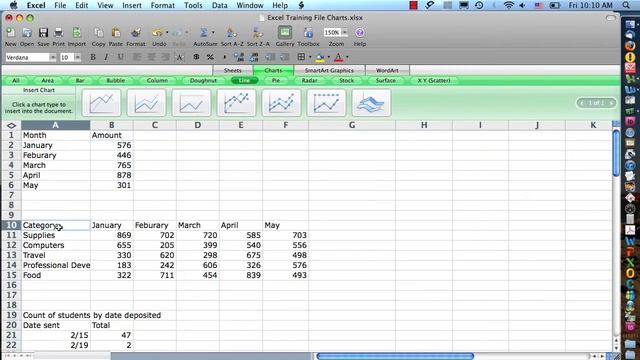Select the X Y (Scatter) chart category

click(434, 80)
